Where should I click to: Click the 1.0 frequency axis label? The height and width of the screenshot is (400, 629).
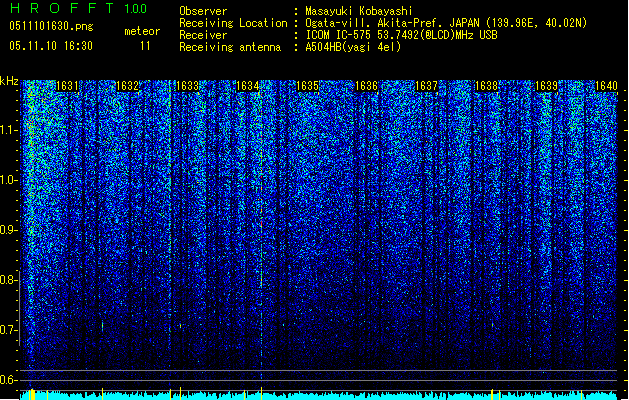[8, 180]
